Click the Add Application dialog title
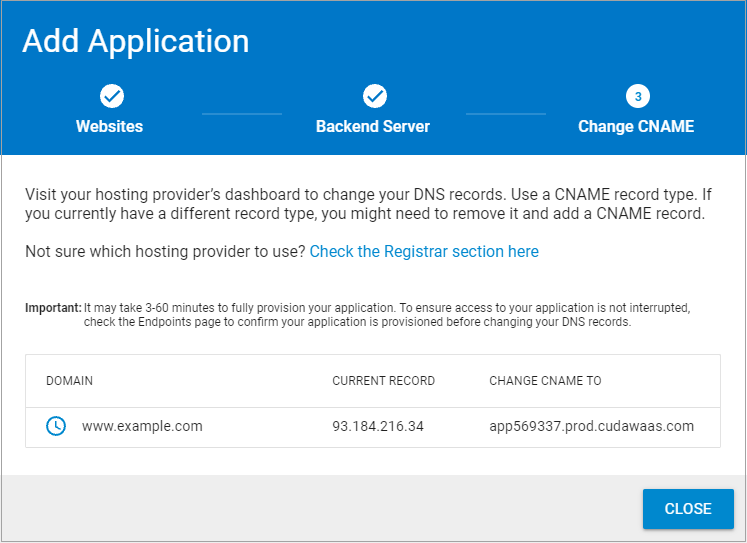 coord(136,41)
